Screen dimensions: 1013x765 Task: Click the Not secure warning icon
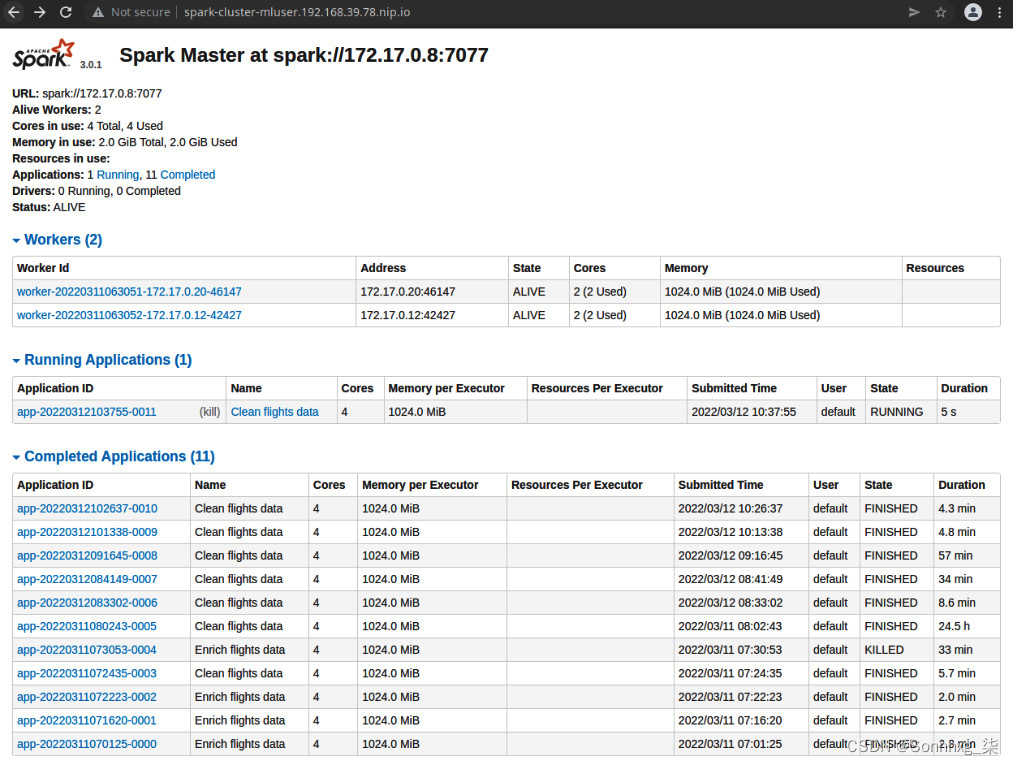pos(98,12)
